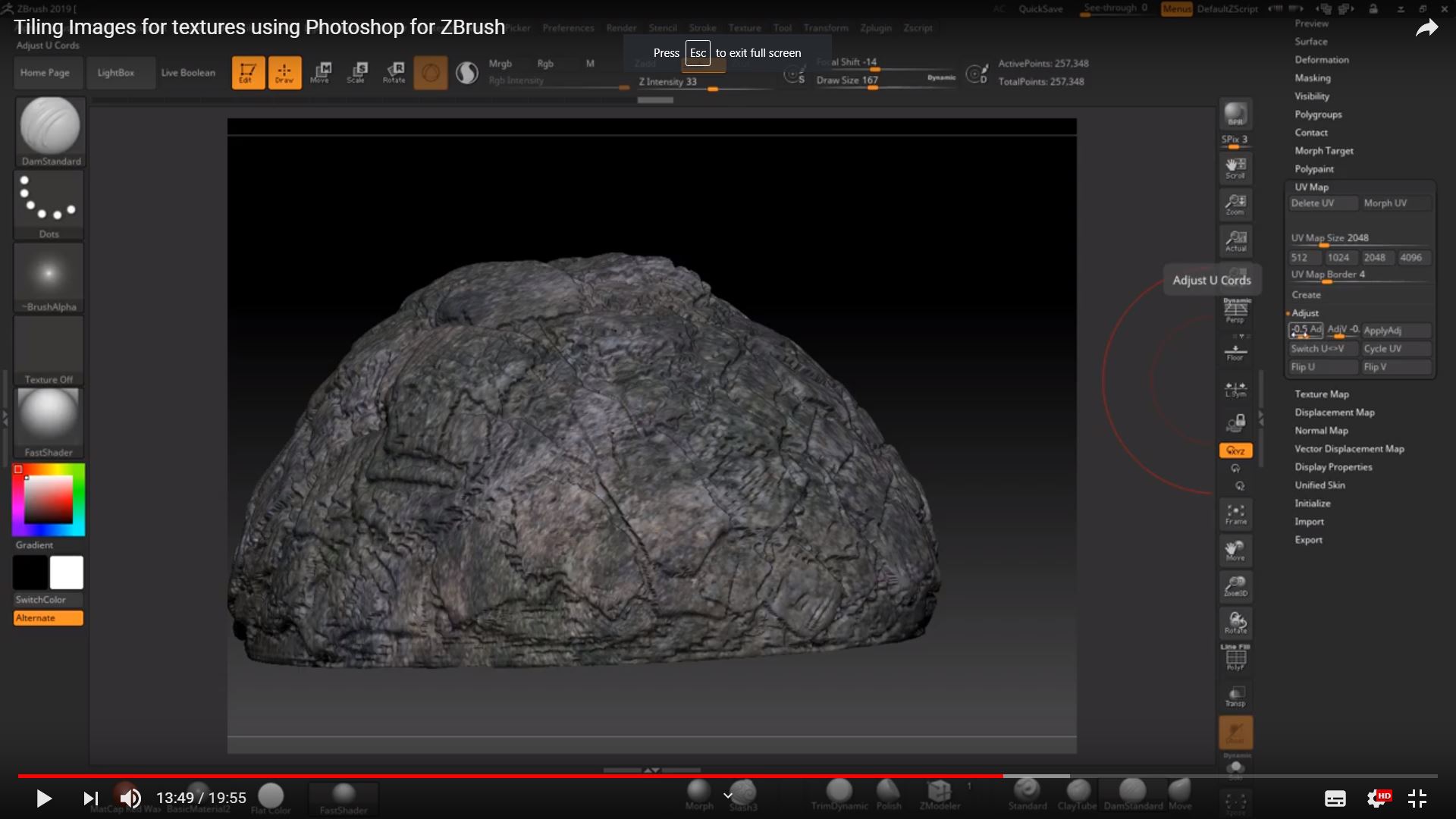Set UV map size to 4096
The height and width of the screenshot is (819, 1456).
[x=1414, y=258]
